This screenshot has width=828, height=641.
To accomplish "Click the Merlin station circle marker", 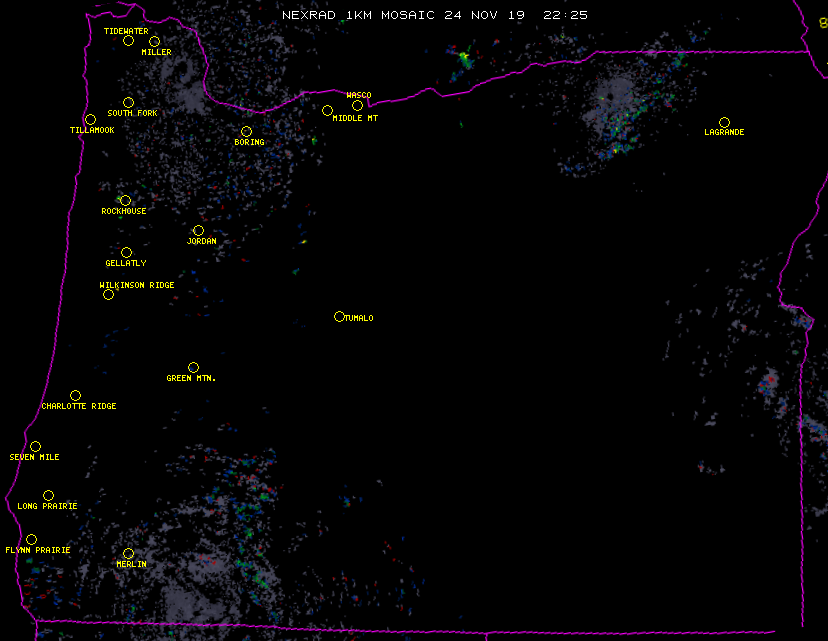I will click(x=128, y=553).
